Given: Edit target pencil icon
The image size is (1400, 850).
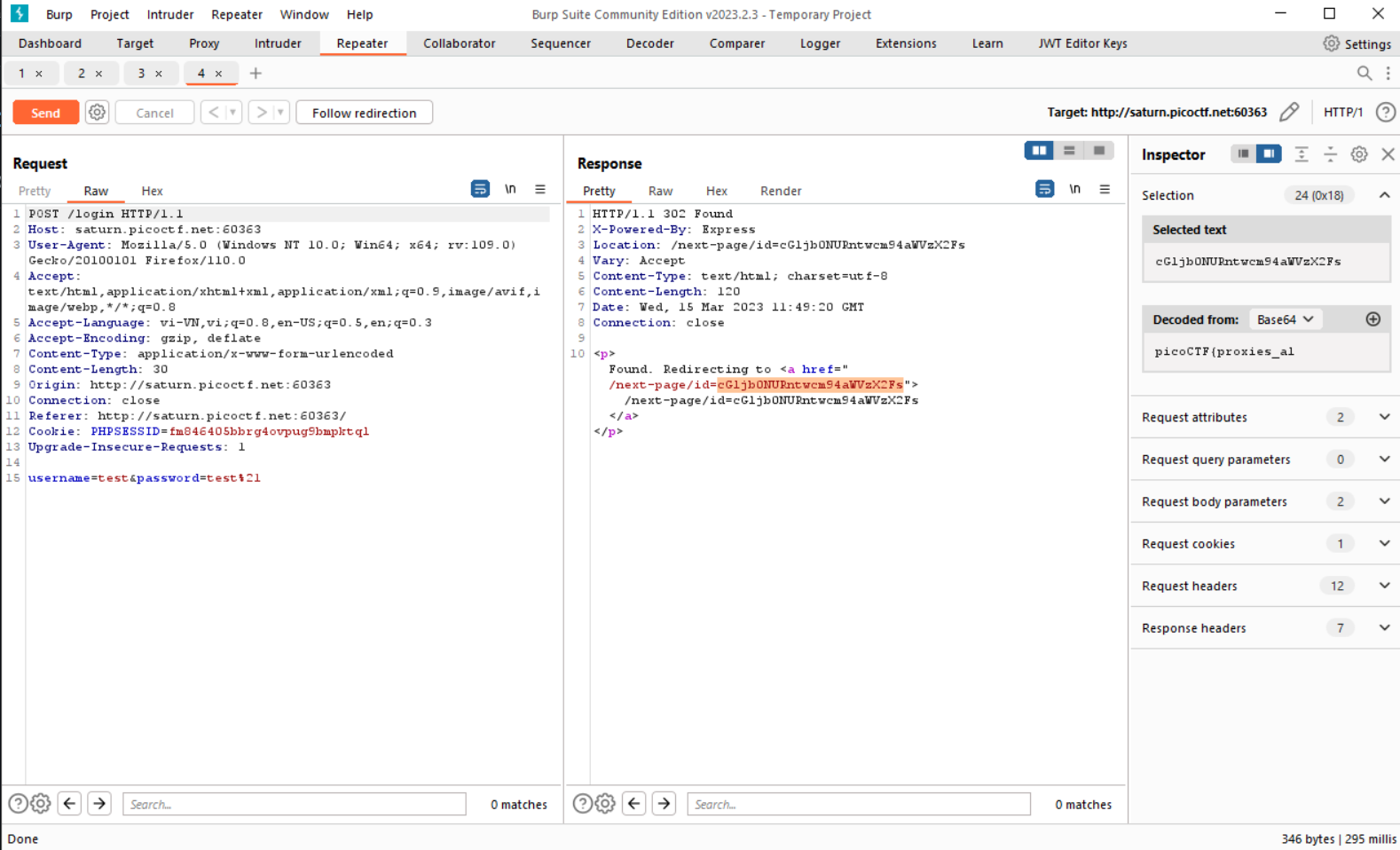Looking at the screenshot, I should point(1289,112).
